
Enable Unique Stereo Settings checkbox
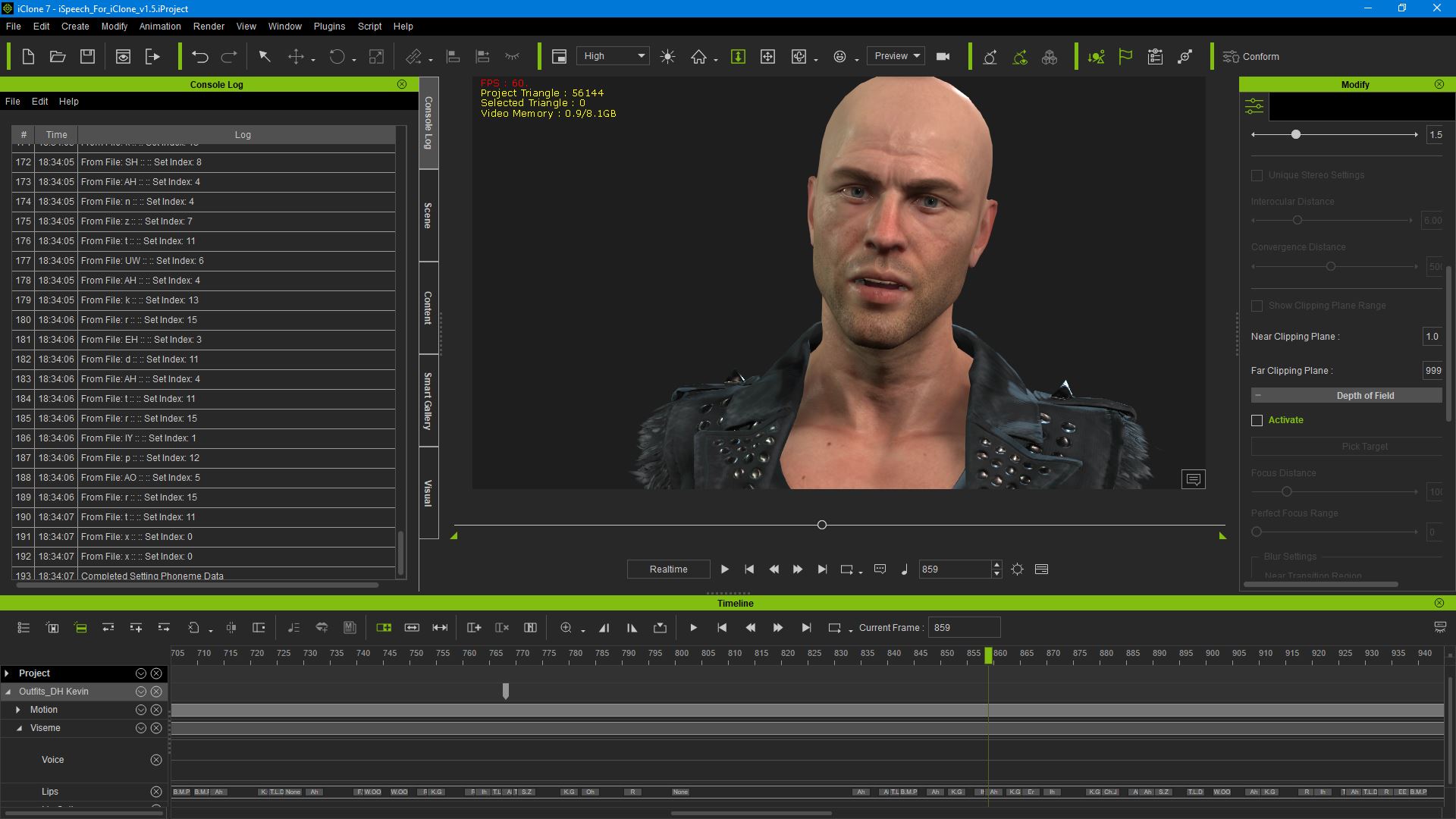(1257, 175)
